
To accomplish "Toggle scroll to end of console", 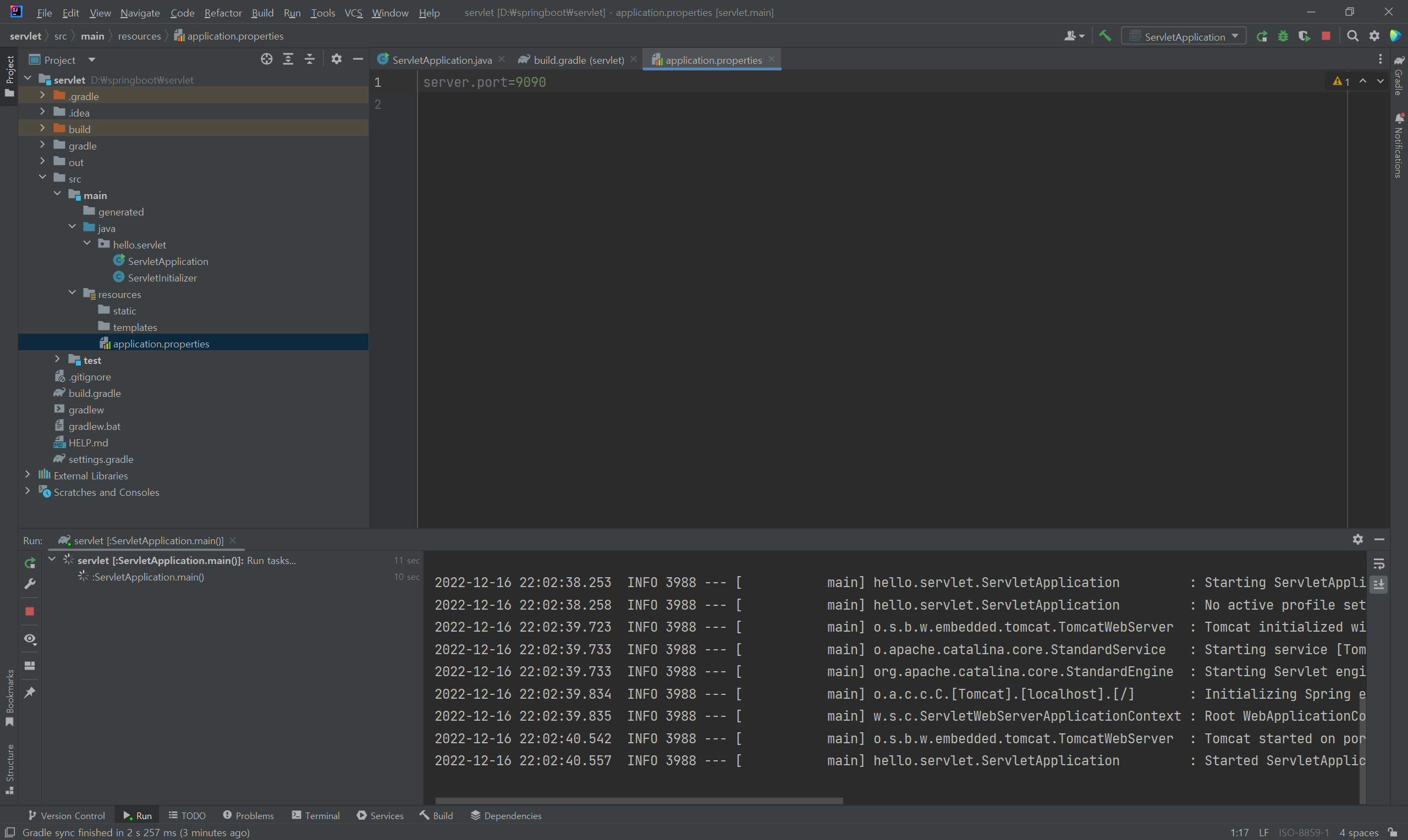I will tap(1378, 584).
